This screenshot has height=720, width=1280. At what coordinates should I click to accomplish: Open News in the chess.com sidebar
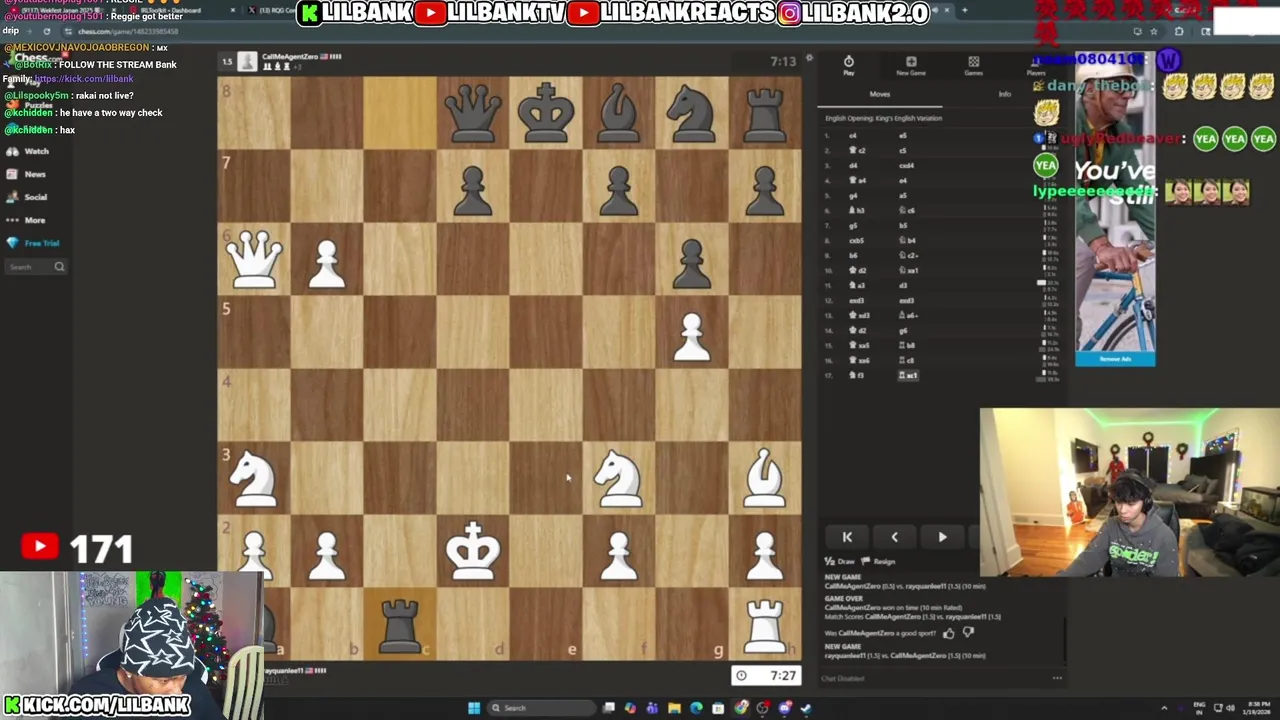pos(26,174)
